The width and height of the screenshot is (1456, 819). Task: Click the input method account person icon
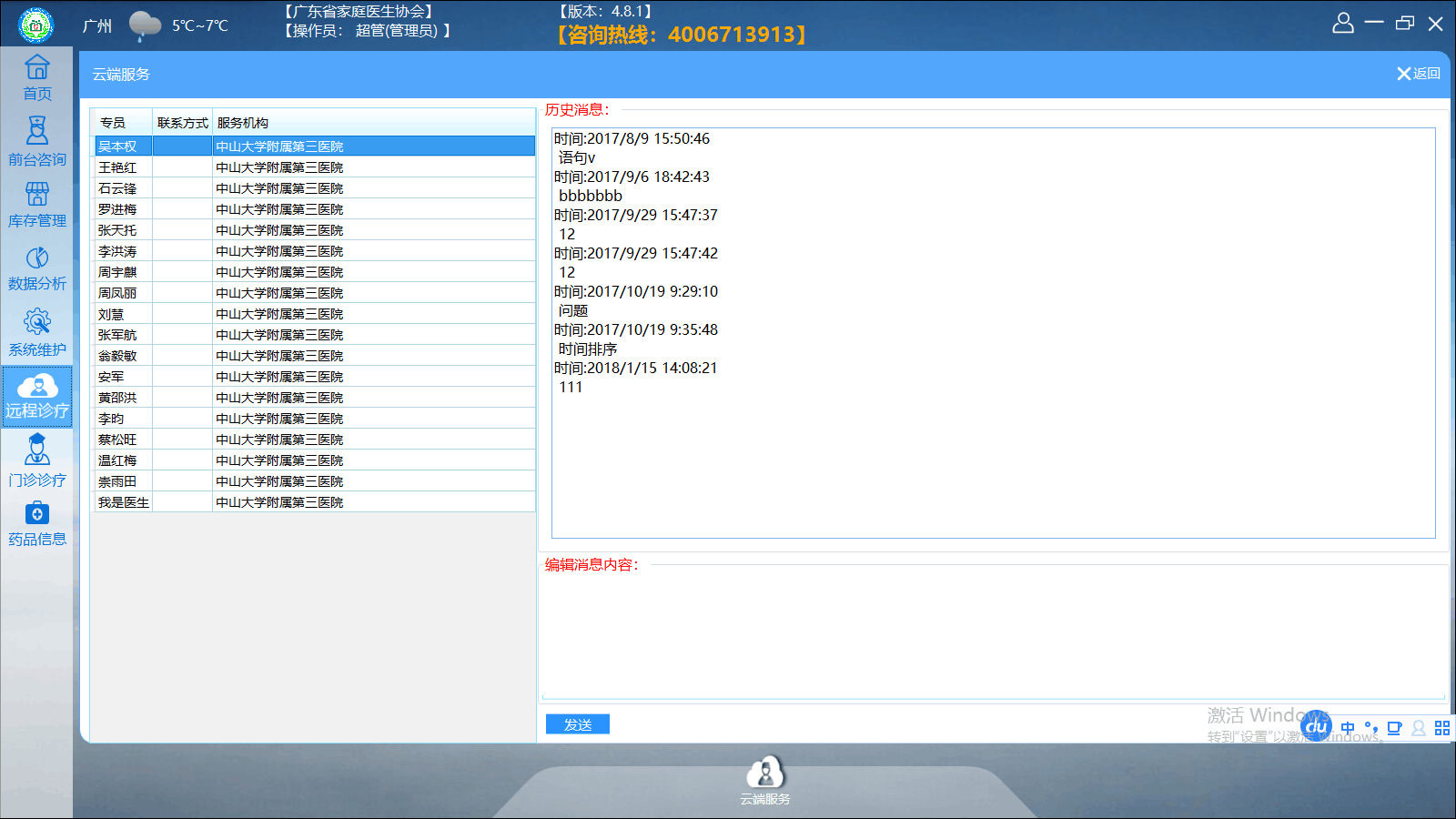(x=1419, y=728)
